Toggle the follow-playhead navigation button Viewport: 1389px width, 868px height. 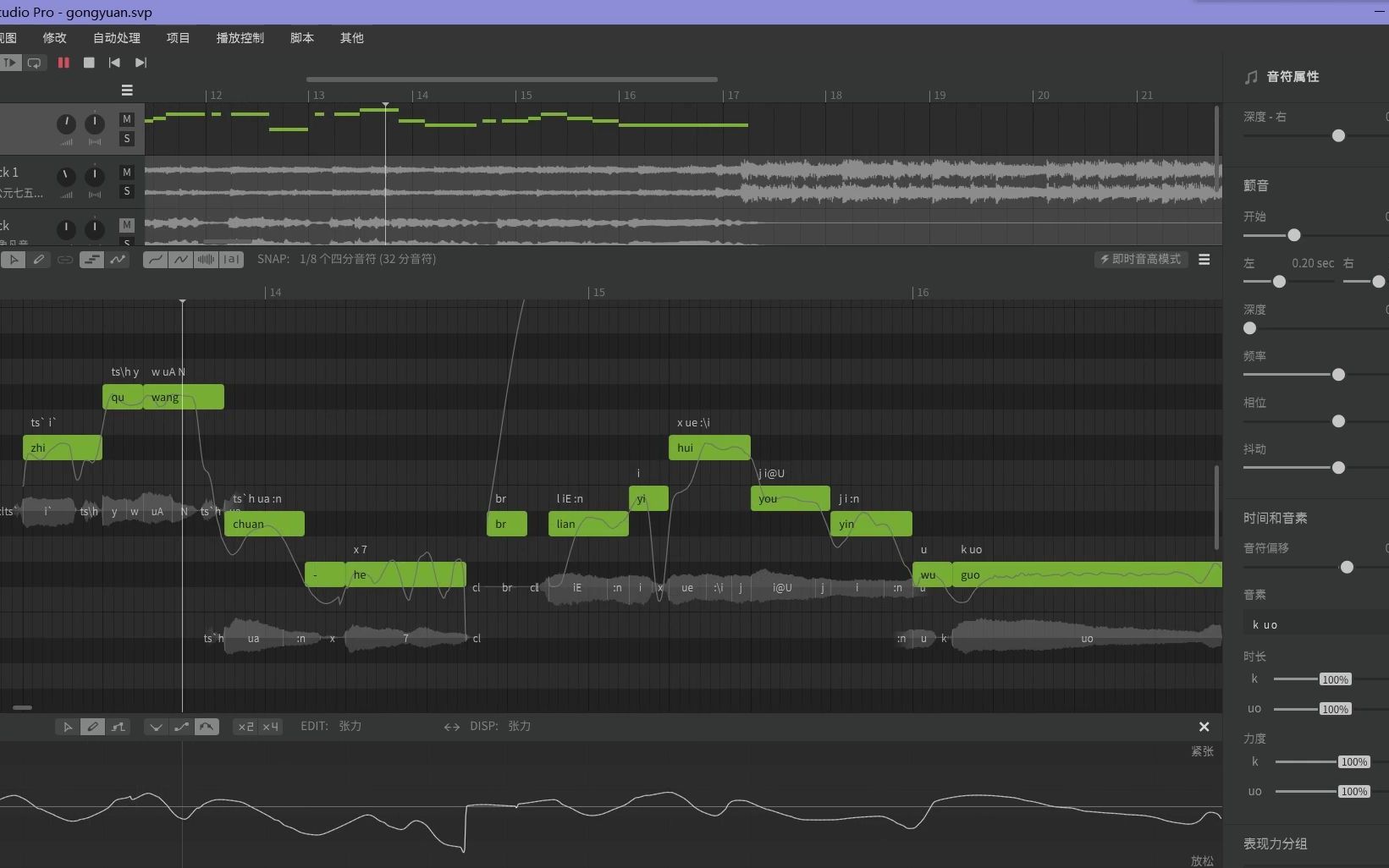(10, 63)
